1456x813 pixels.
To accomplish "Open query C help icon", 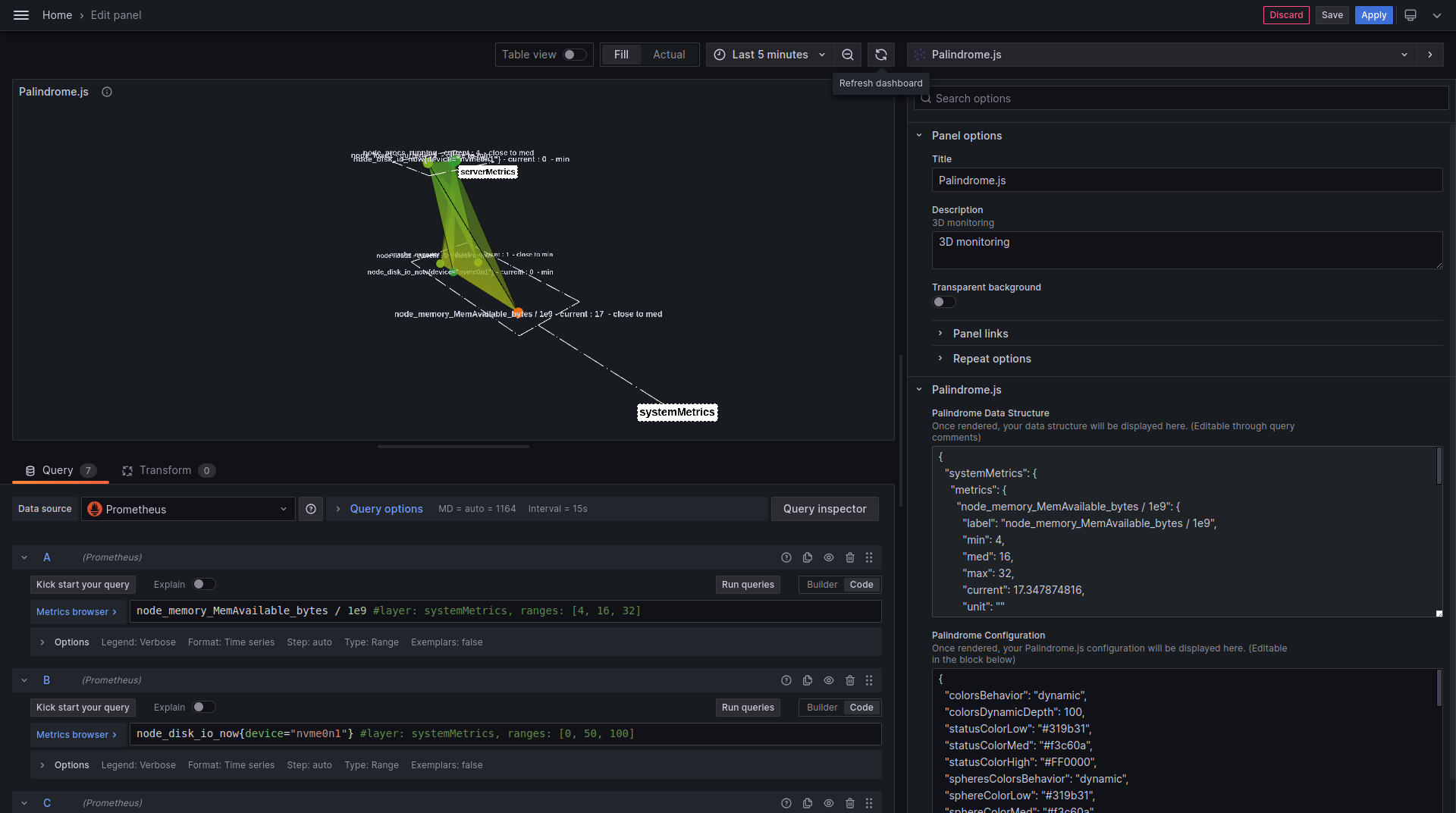I will [x=786, y=803].
